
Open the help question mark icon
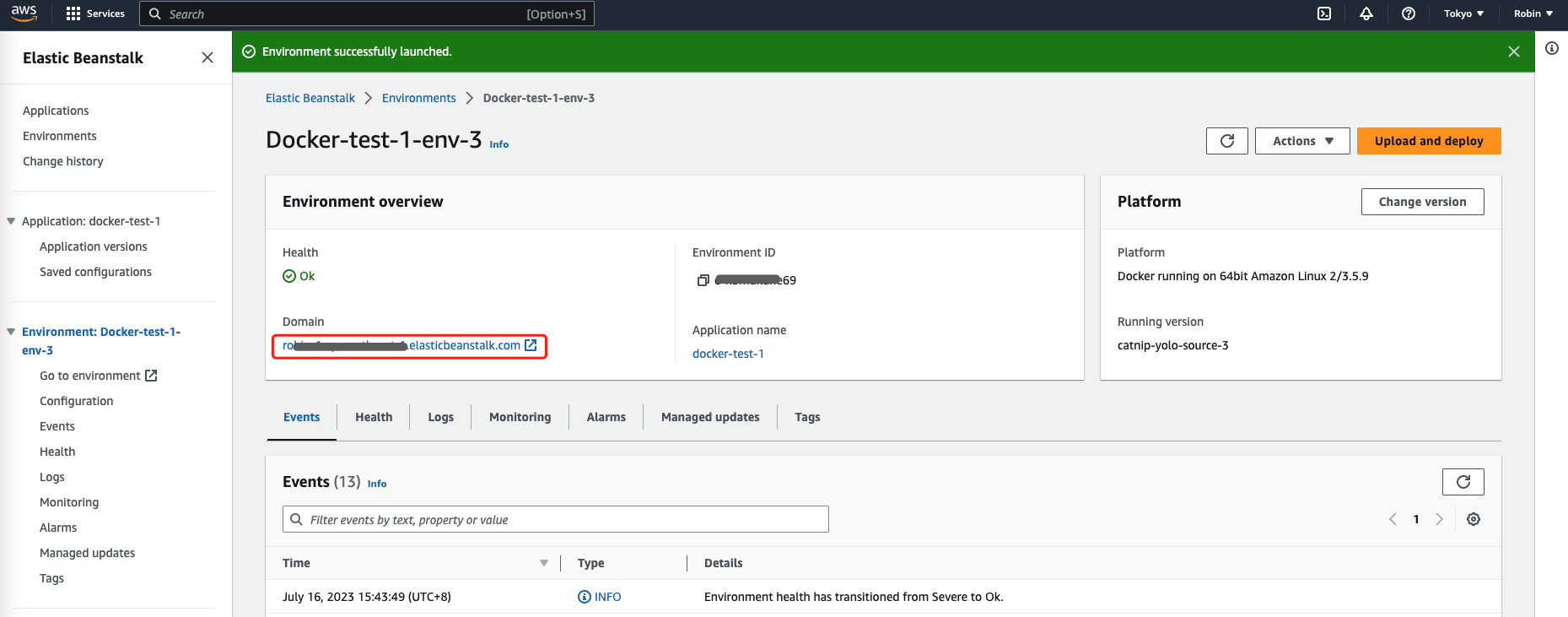(1409, 14)
